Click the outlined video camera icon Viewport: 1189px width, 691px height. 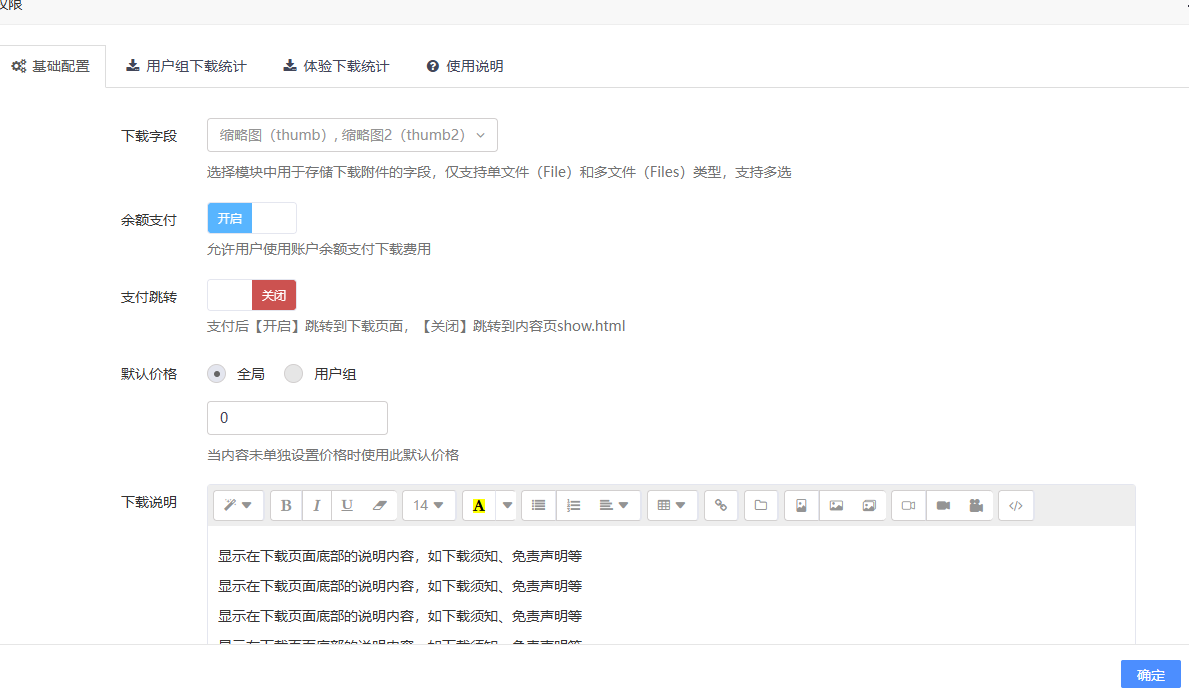(908, 505)
